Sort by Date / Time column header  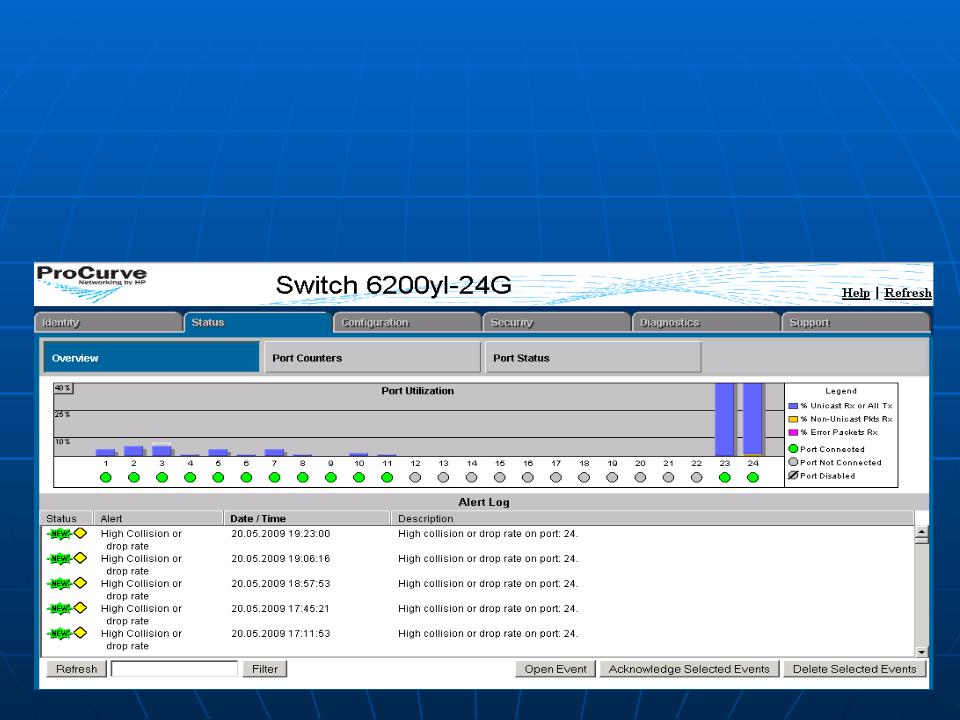tap(307, 519)
